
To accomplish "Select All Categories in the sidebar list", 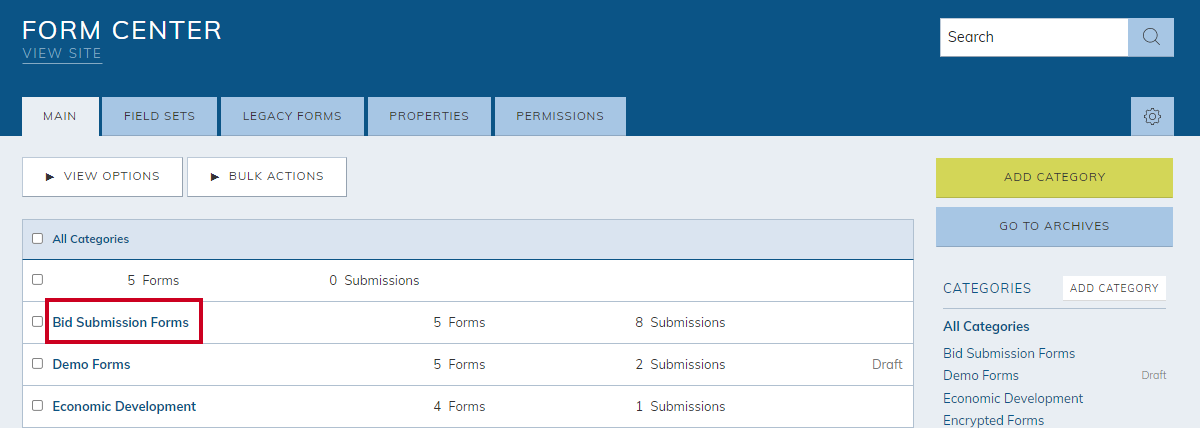I will 986,326.
